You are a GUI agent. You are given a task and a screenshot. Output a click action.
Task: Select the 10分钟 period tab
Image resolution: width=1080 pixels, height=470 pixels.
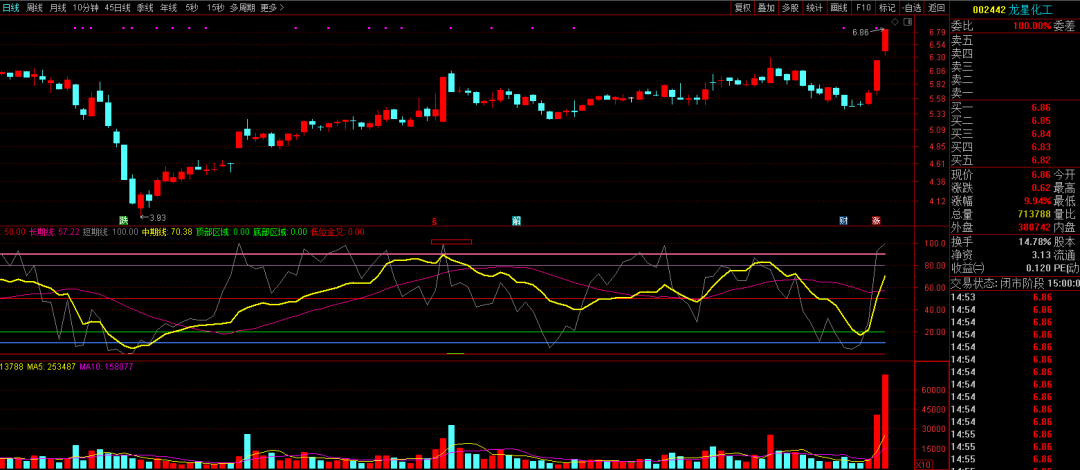[x=86, y=7]
